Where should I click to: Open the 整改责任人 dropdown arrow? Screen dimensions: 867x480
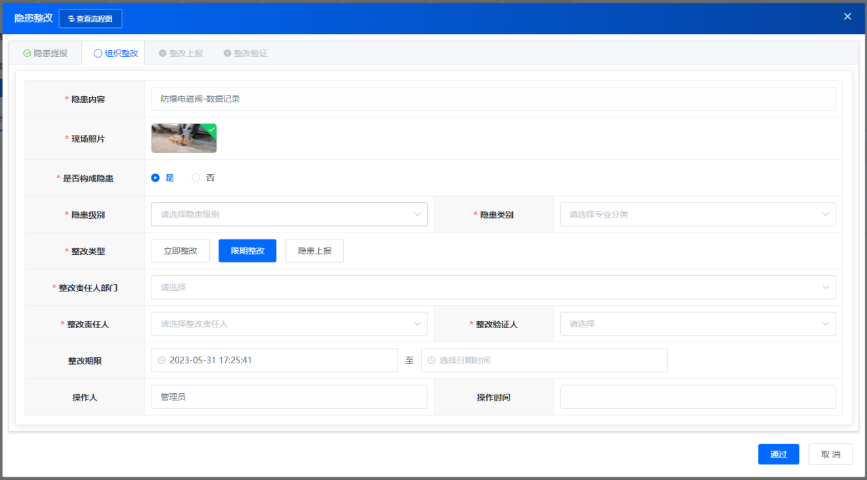[417, 324]
